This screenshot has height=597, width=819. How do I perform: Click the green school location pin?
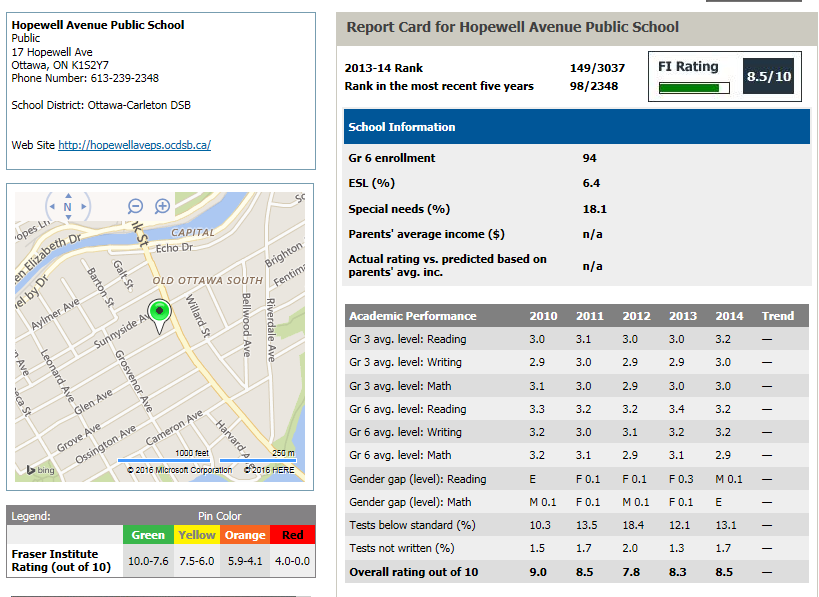(158, 313)
